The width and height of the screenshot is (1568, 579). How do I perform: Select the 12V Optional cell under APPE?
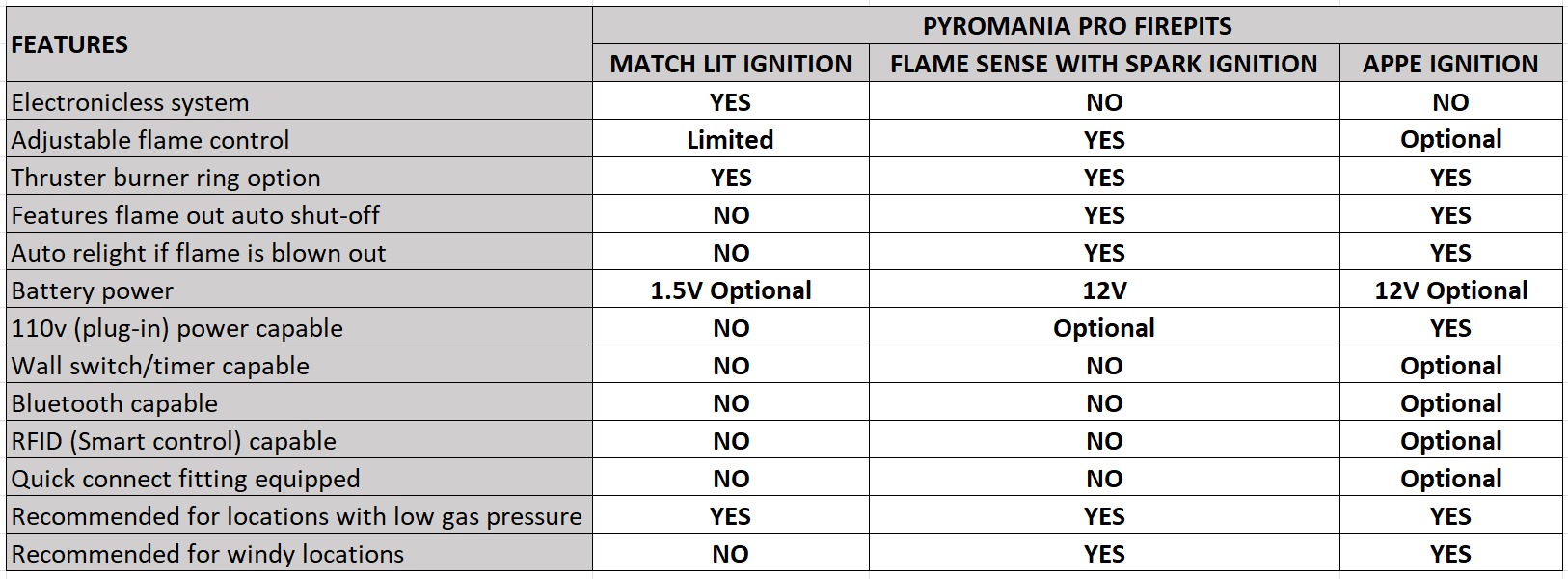point(1451,289)
